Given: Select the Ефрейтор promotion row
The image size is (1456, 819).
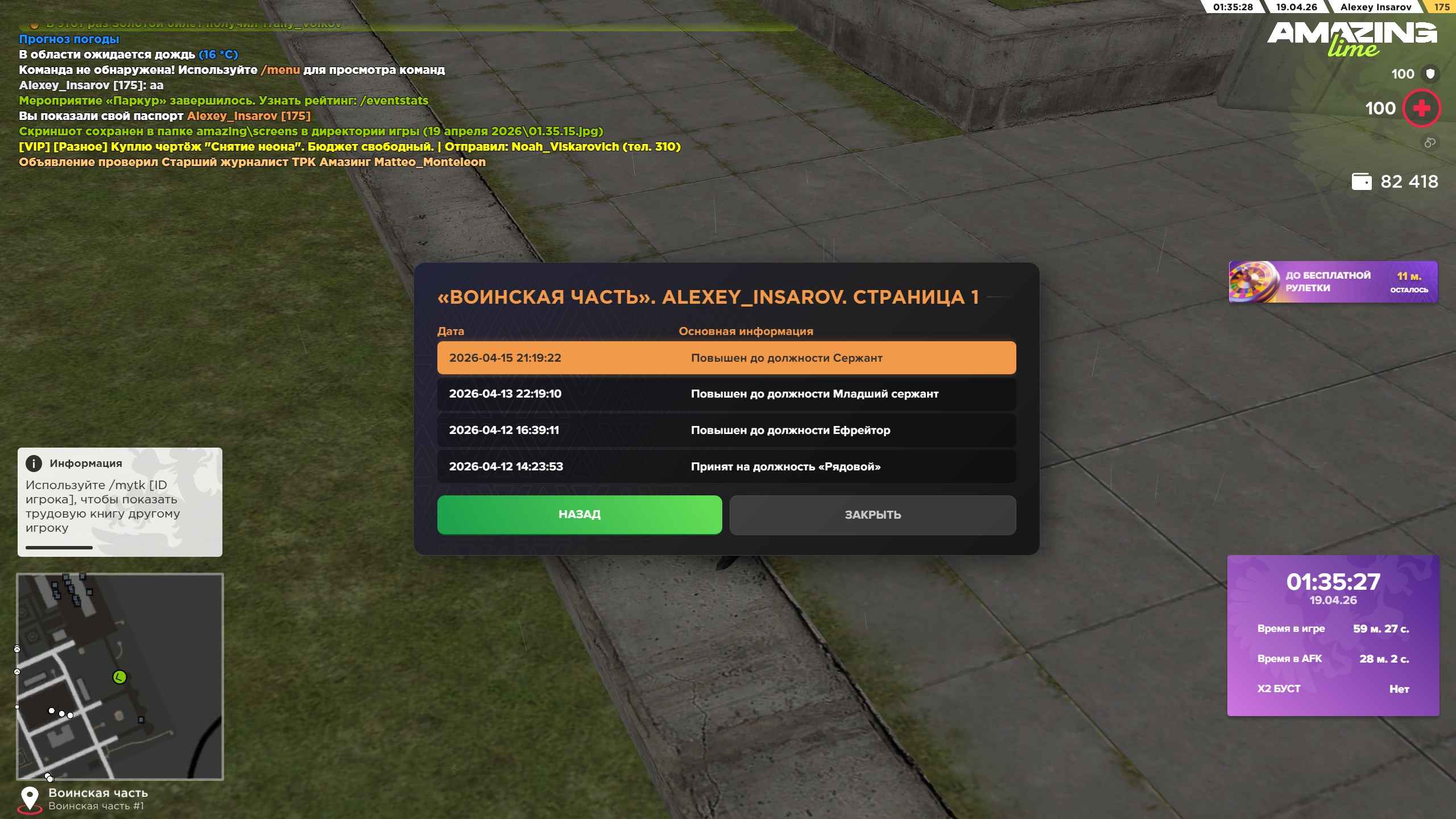Looking at the screenshot, I should pos(726,430).
